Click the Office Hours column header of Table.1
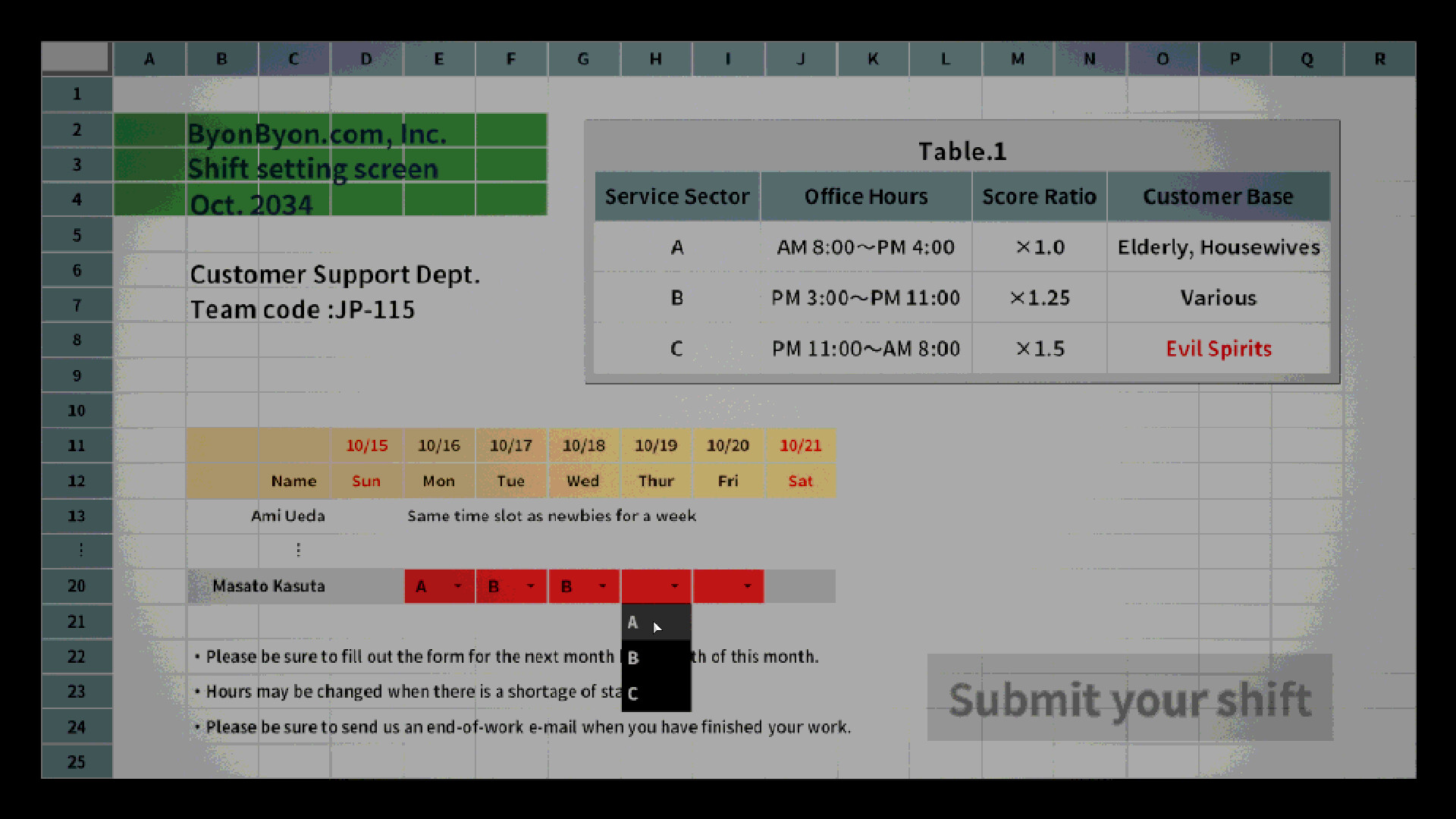Screen dimensions: 1456x819 tap(866, 196)
